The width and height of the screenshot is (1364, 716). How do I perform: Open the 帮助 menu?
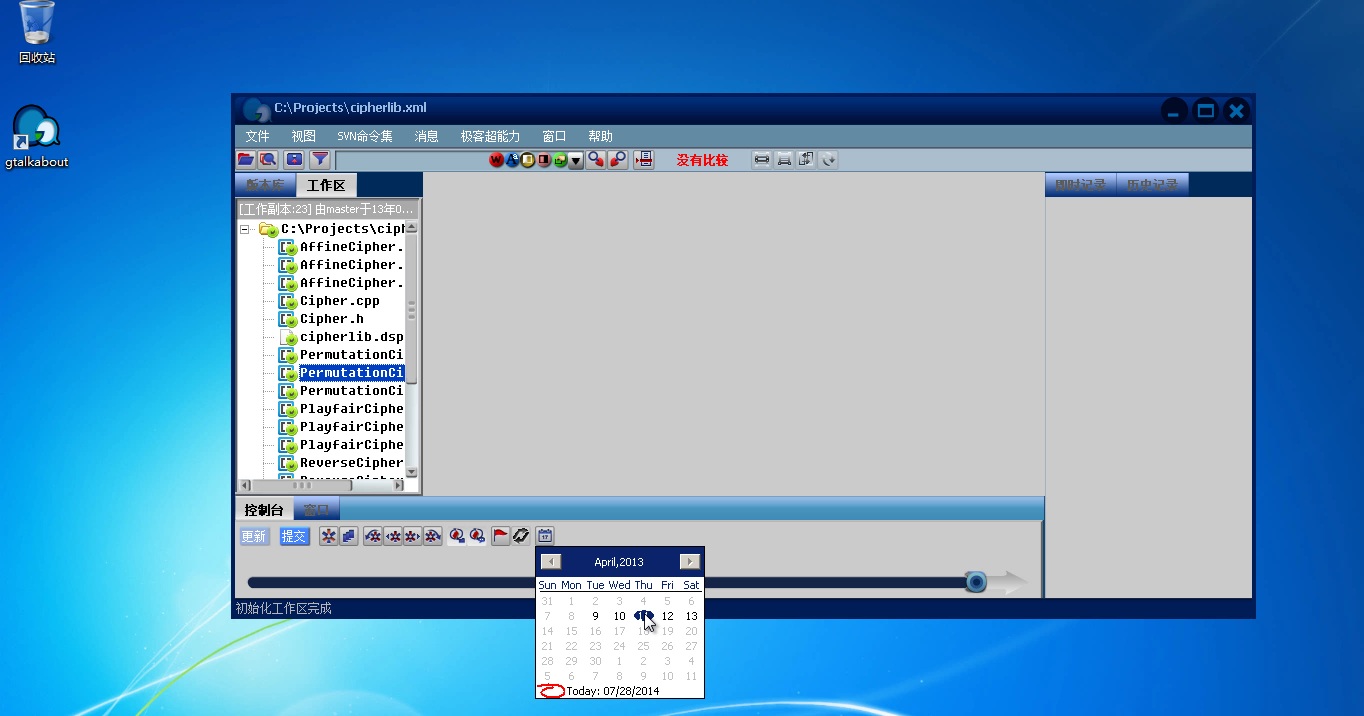coord(600,136)
